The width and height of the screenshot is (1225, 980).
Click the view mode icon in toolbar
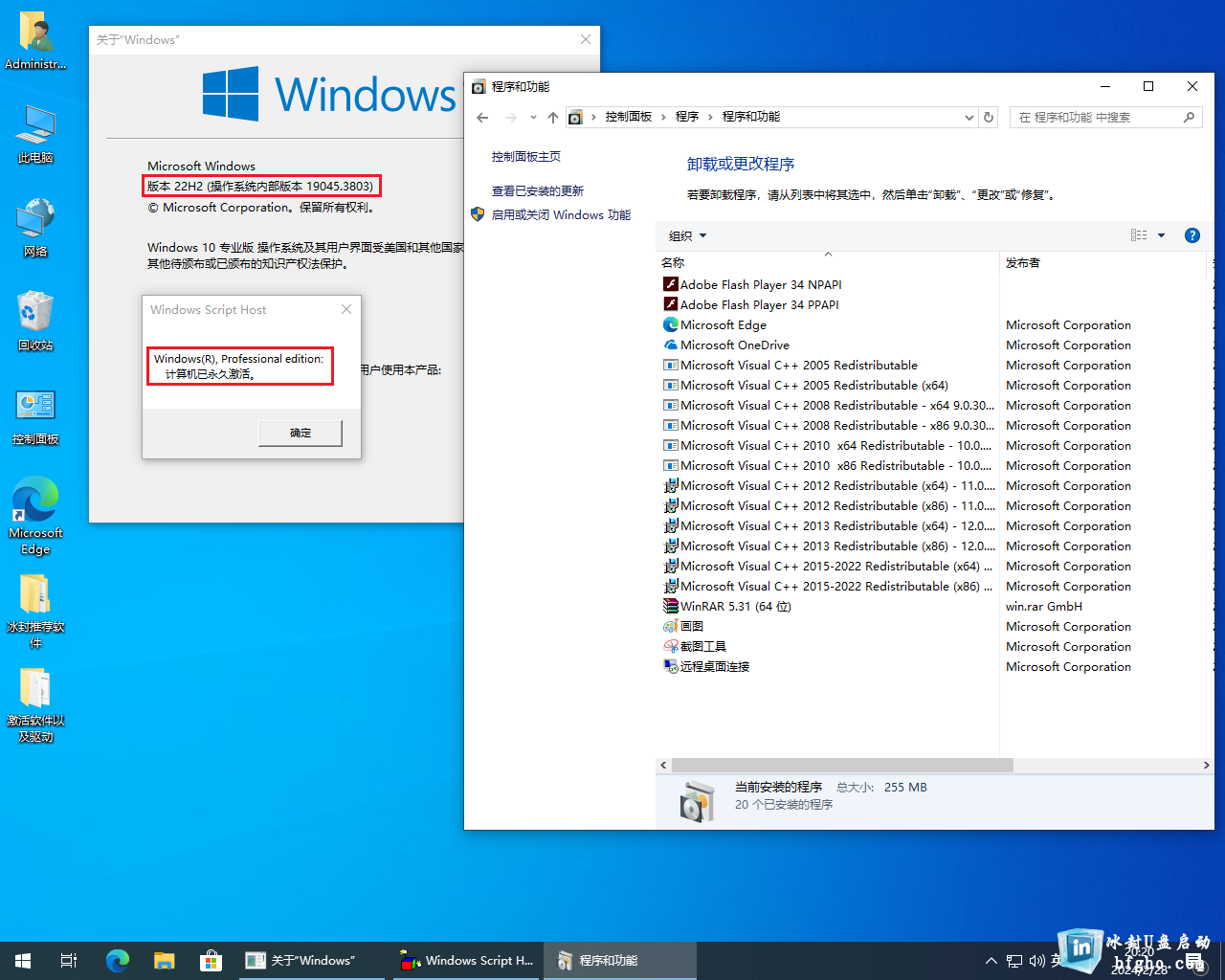point(1139,235)
